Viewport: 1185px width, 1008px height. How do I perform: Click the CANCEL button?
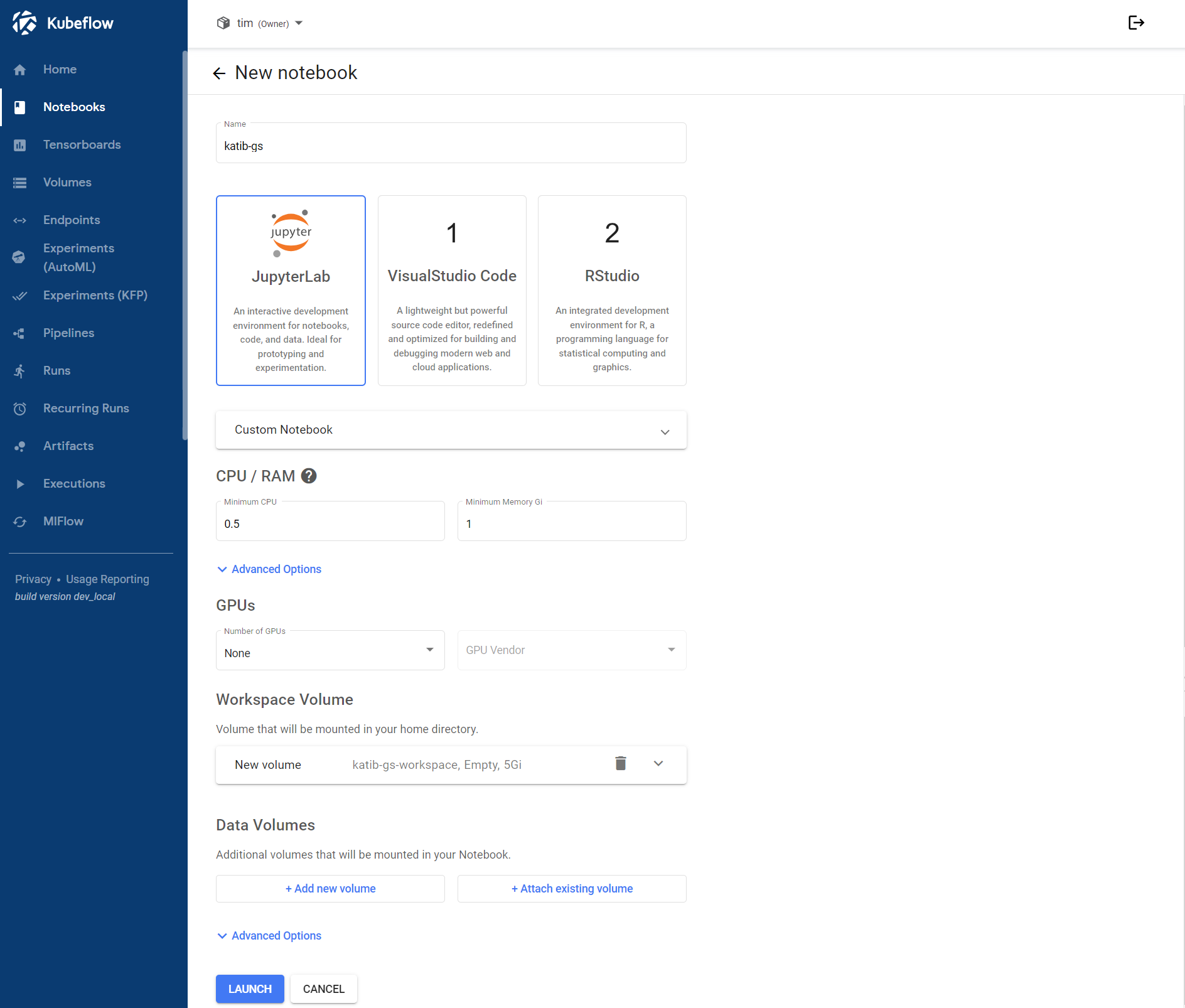click(x=324, y=989)
